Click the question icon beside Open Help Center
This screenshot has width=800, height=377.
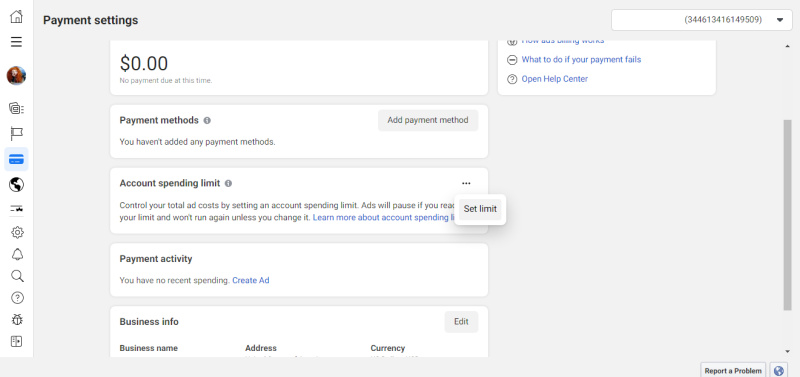pos(512,79)
